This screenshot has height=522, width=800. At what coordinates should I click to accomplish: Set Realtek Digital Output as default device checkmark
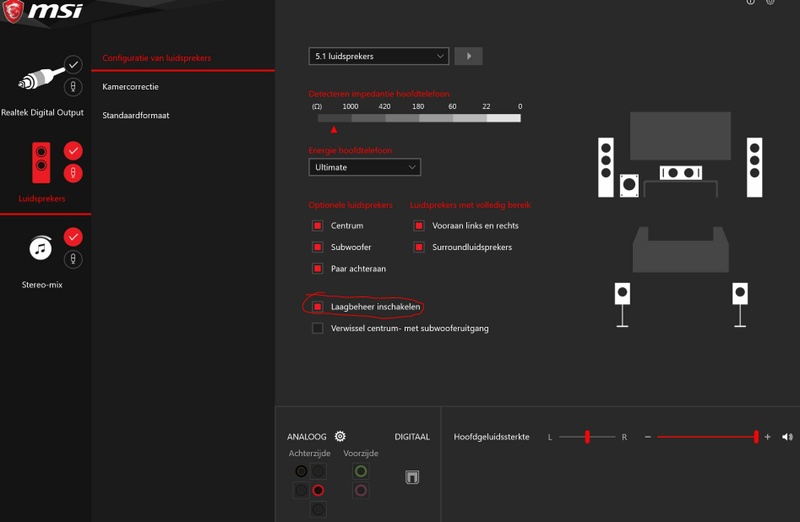(73, 65)
